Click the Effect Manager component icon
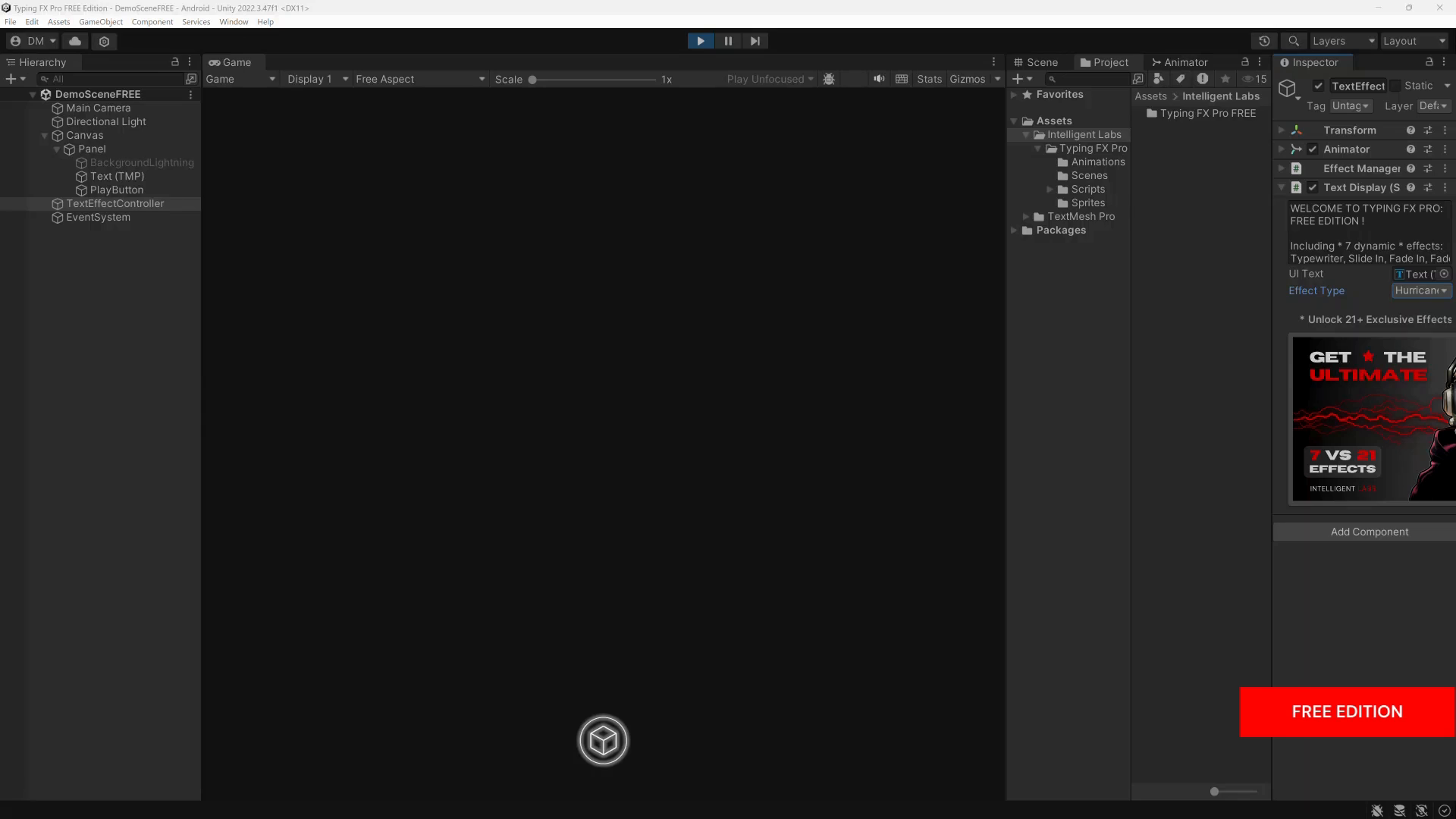This screenshot has height=819, width=1456. click(1297, 168)
